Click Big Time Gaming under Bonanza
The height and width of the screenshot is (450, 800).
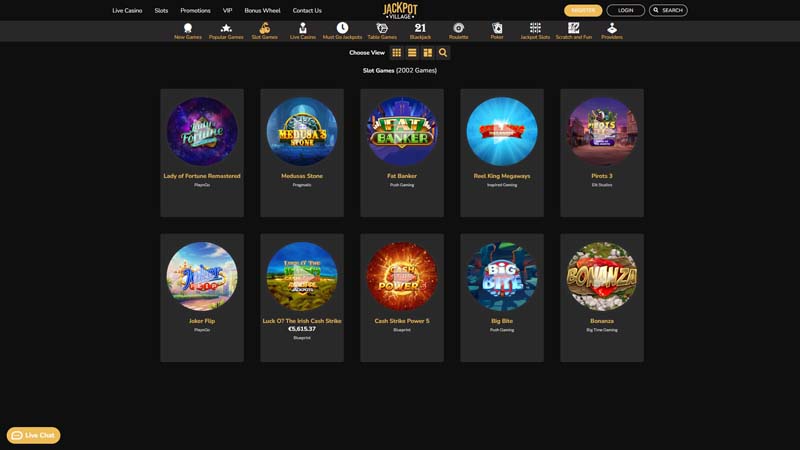pyautogui.click(x=602, y=330)
